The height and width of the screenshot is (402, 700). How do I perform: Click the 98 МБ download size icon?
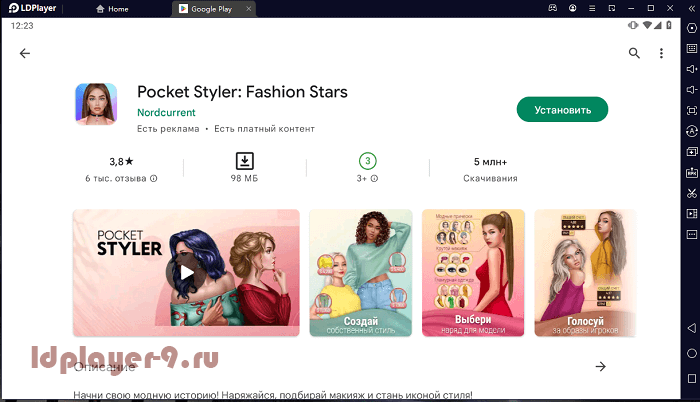[245, 161]
